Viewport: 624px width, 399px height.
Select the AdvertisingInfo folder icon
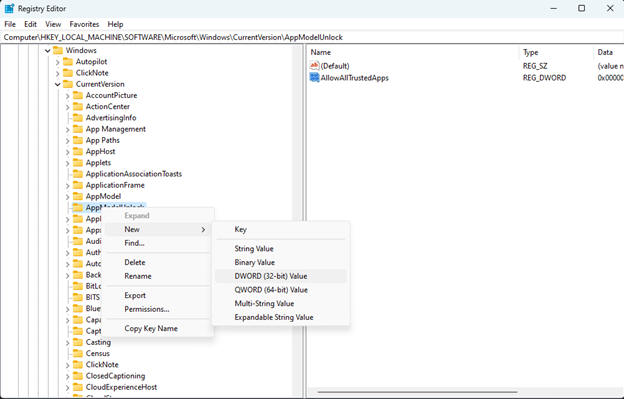click(78, 118)
